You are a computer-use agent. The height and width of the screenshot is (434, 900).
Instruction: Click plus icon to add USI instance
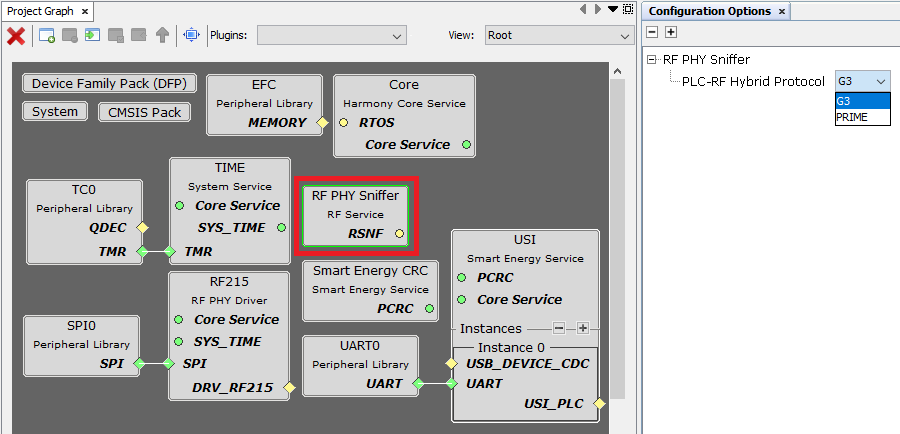pyautogui.click(x=583, y=328)
